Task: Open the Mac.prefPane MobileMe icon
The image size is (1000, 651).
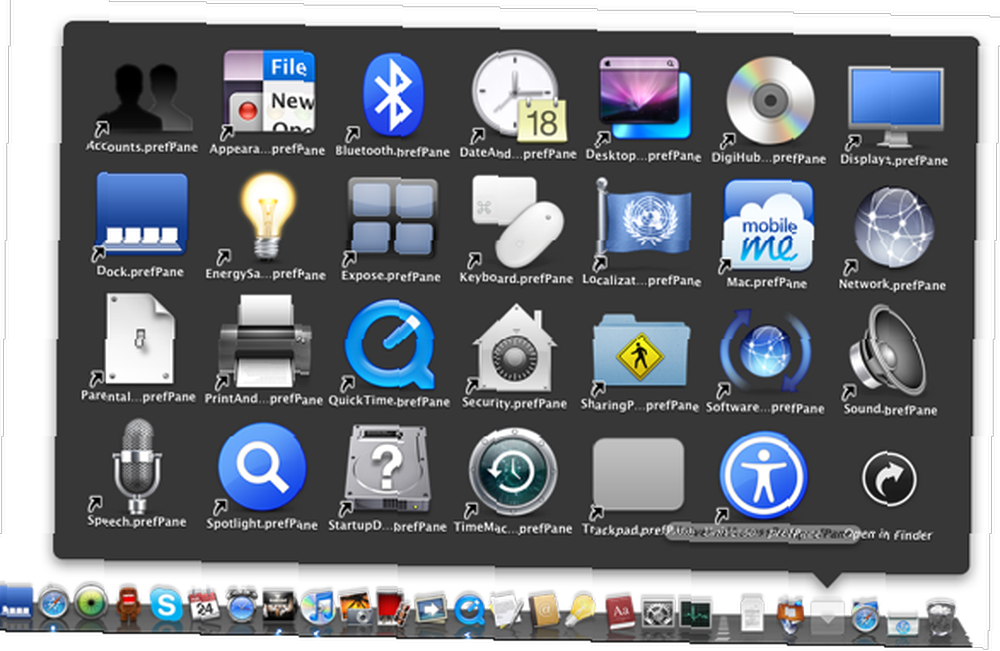Action: [x=768, y=226]
